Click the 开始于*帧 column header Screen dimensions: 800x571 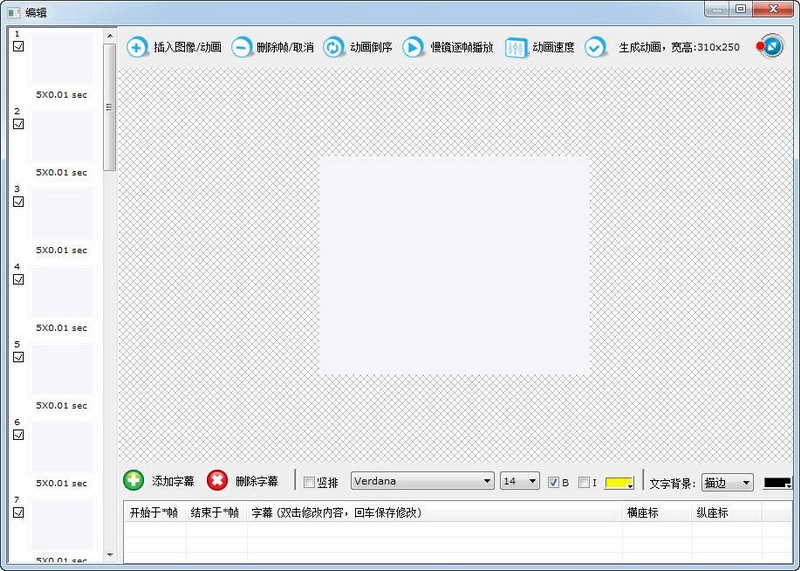(154, 513)
